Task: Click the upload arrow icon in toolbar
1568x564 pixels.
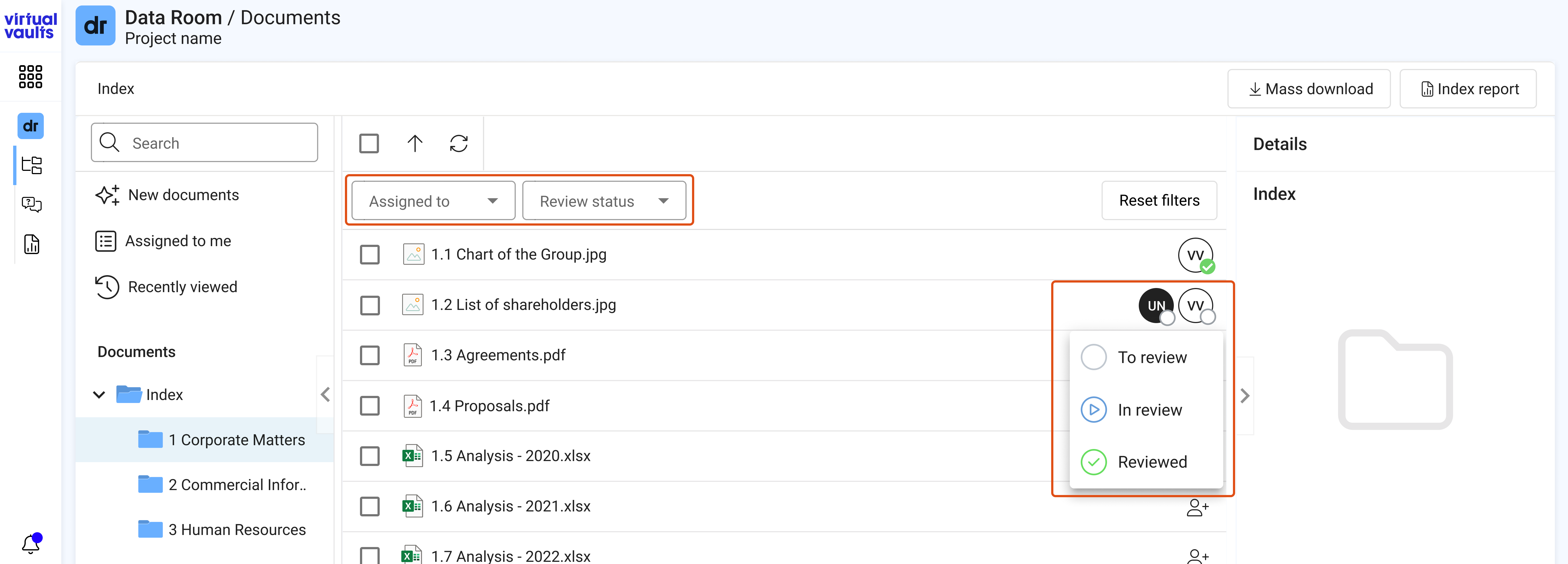Action: point(414,144)
